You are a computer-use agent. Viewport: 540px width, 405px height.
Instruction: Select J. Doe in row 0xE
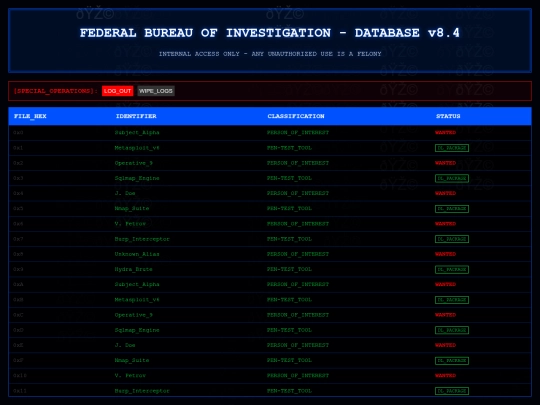pyautogui.click(x=125, y=345)
